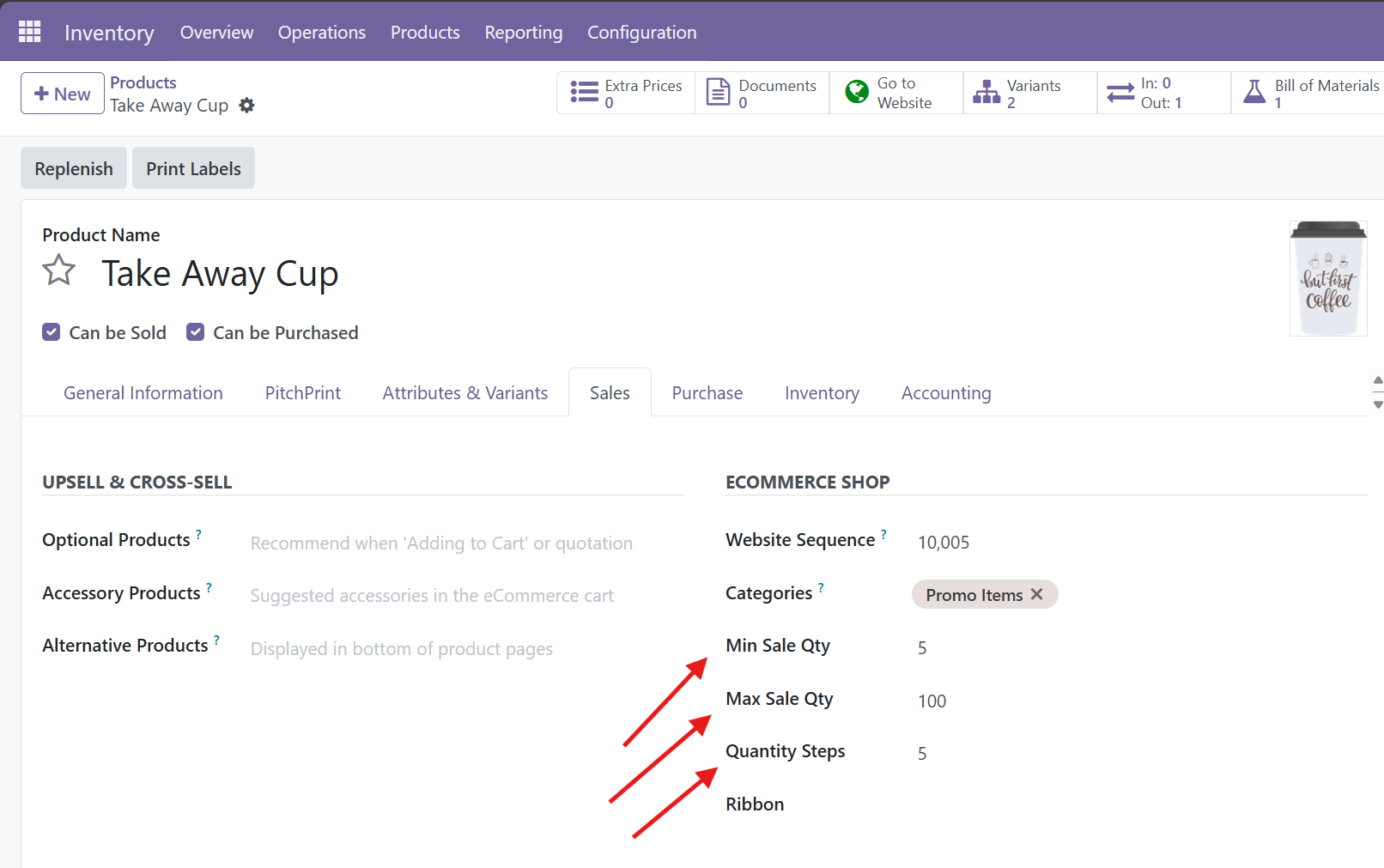Screen dimensions: 1384x868
Task: Open the Documents smart button
Action: (762, 93)
